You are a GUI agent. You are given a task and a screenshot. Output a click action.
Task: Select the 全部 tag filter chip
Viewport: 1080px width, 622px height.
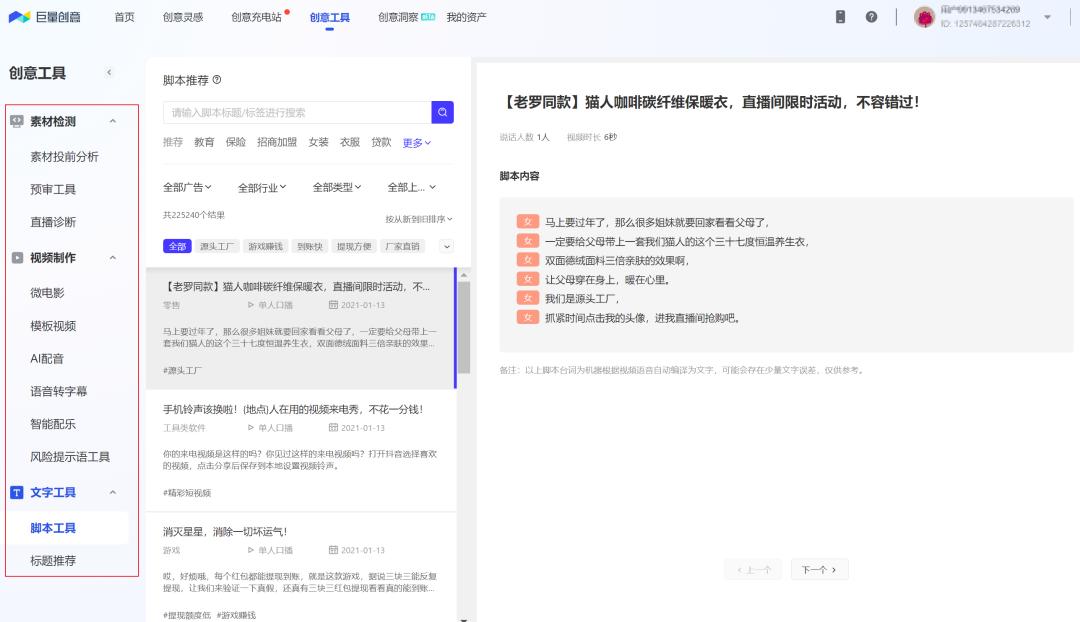(x=176, y=245)
